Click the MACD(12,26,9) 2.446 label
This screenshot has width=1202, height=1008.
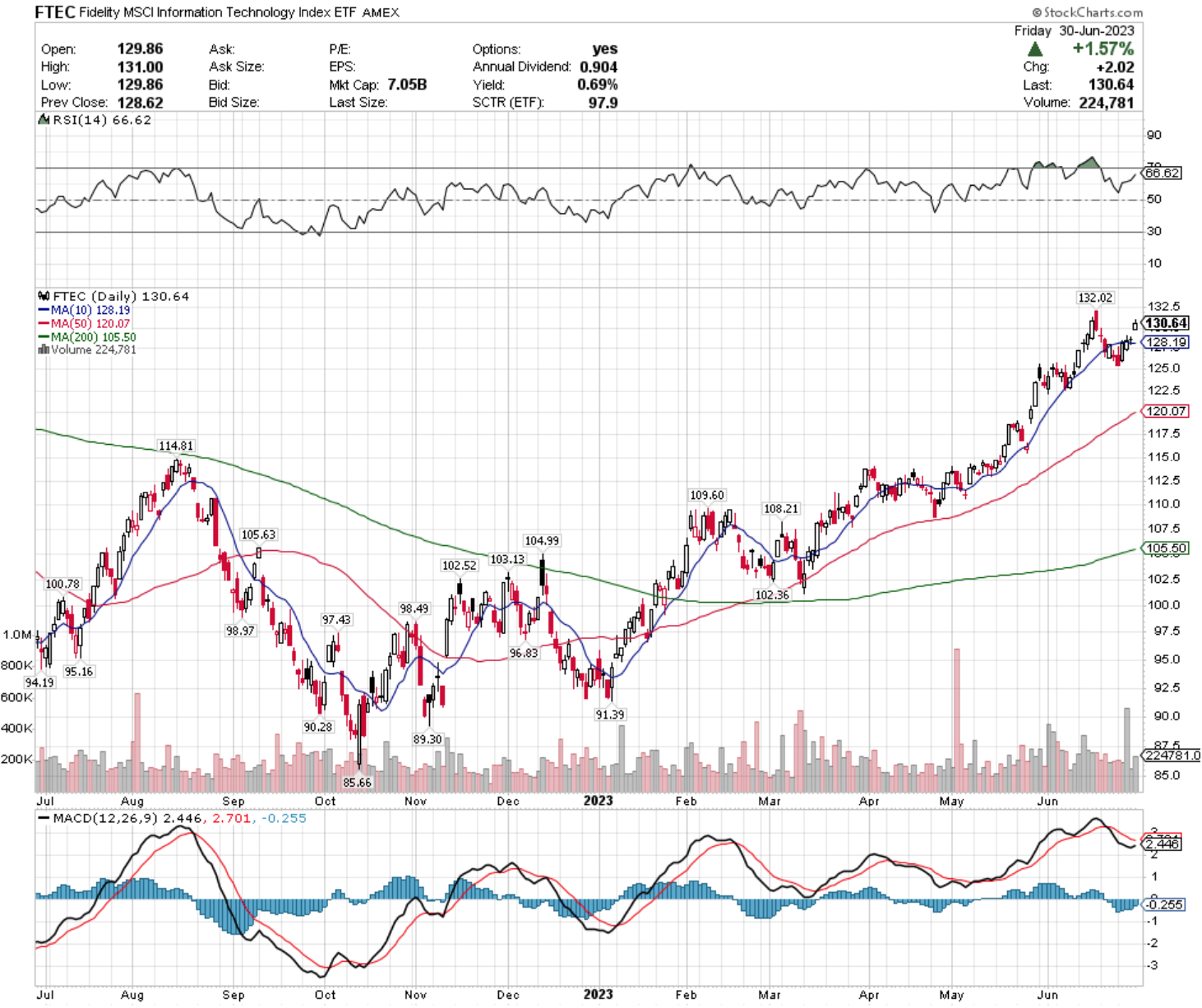pyautogui.click(x=120, y=818)
